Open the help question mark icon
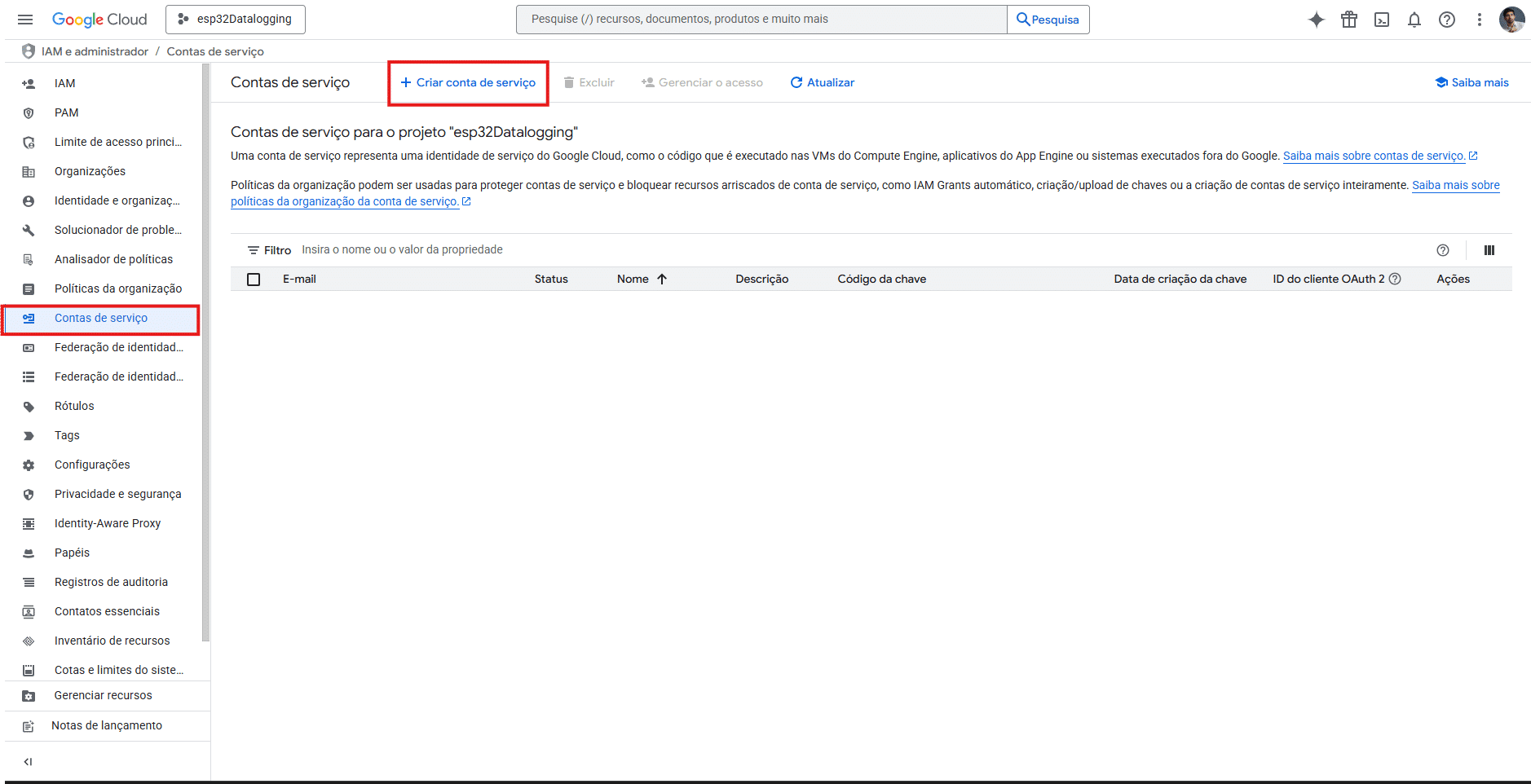 pos(1446,20)
